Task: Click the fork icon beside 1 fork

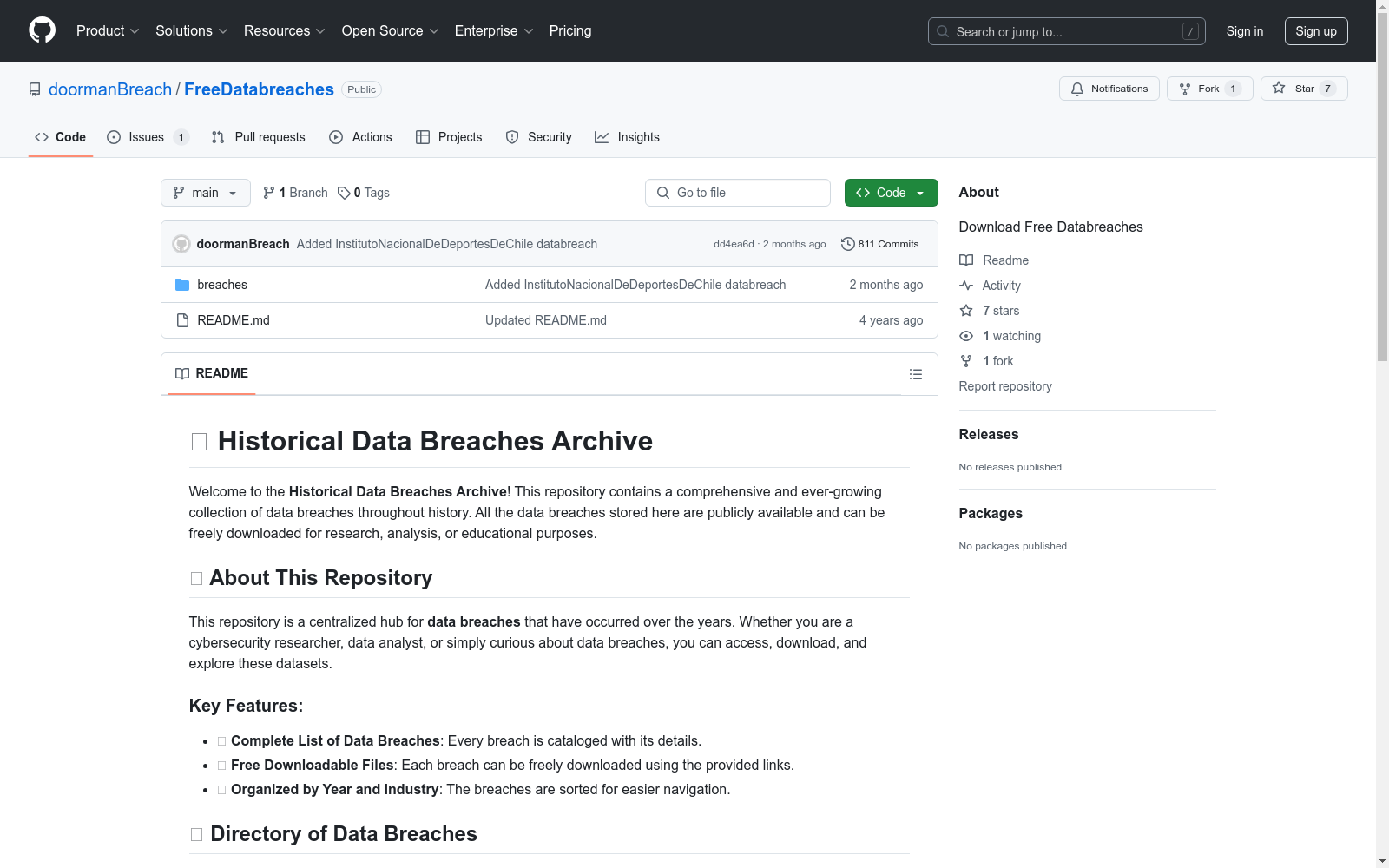Action: pyautogui.click(x=966, y=361)
